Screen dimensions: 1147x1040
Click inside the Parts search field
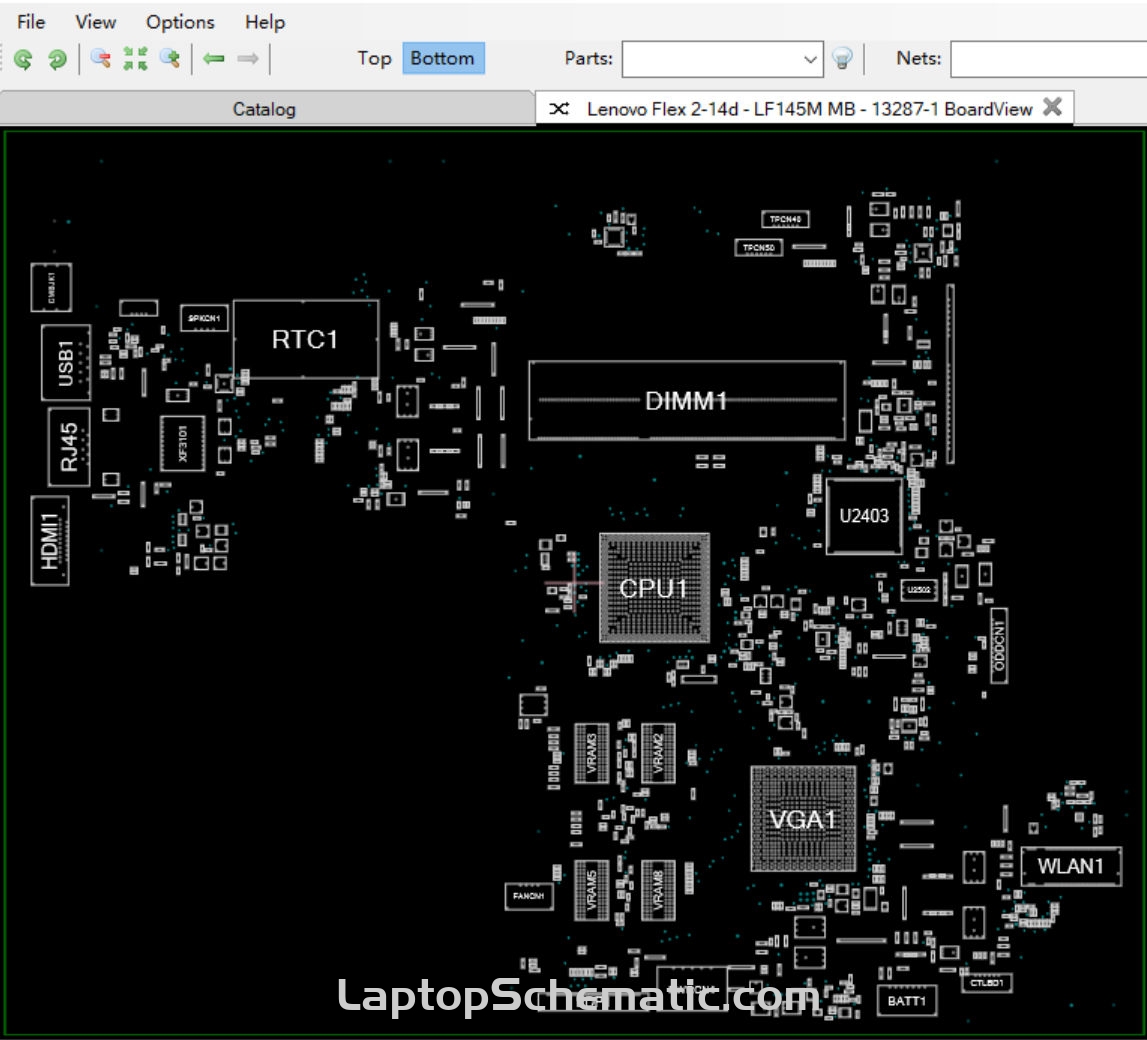711,59
